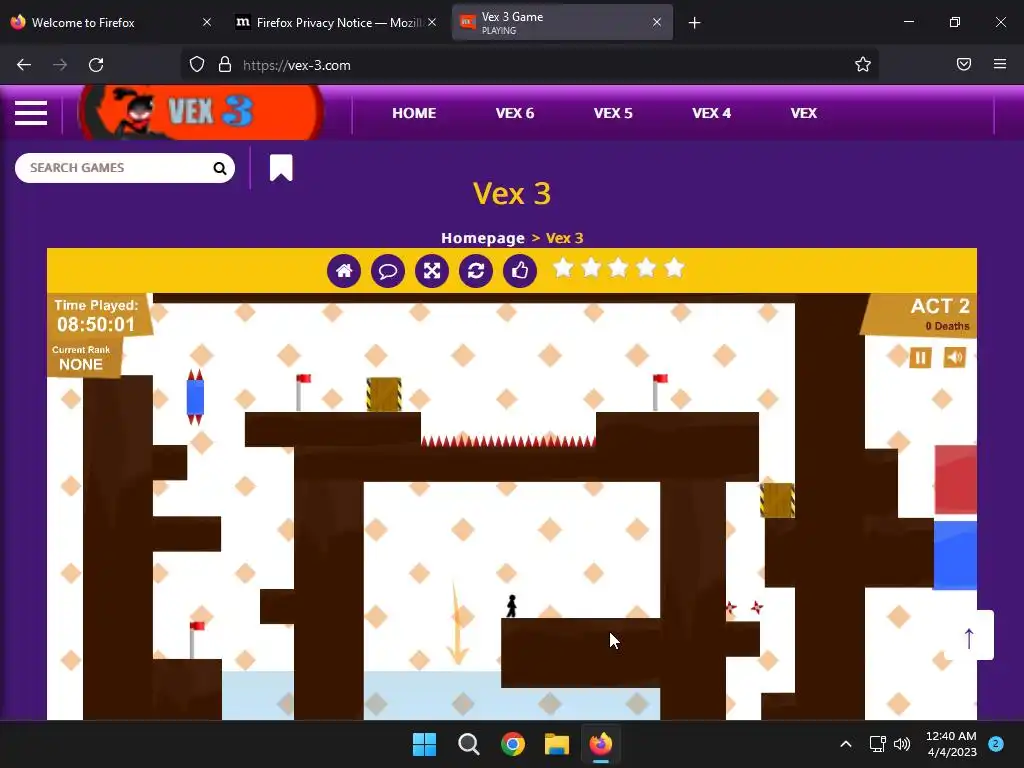1024x768 pixels.
Task: Open VEX in site navigation
Action: point(803,113)
